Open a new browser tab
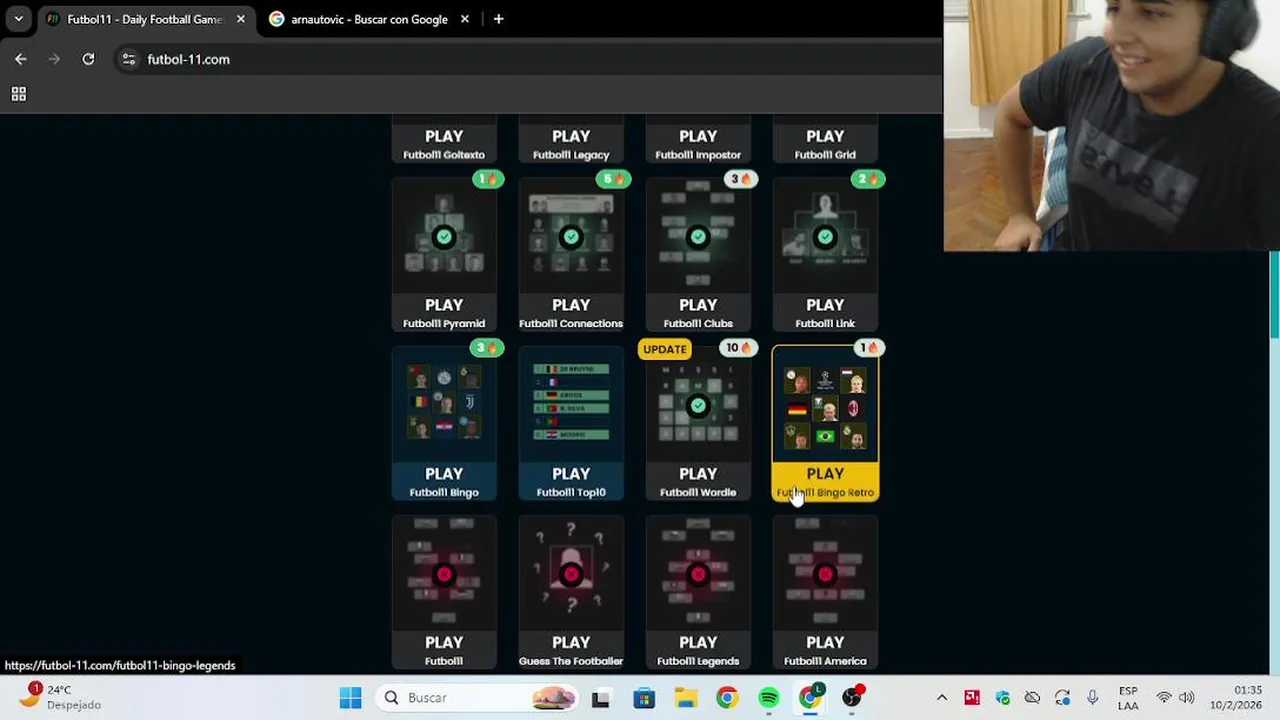This screenshot has width=1280, height=720. (x=498, y=19)
